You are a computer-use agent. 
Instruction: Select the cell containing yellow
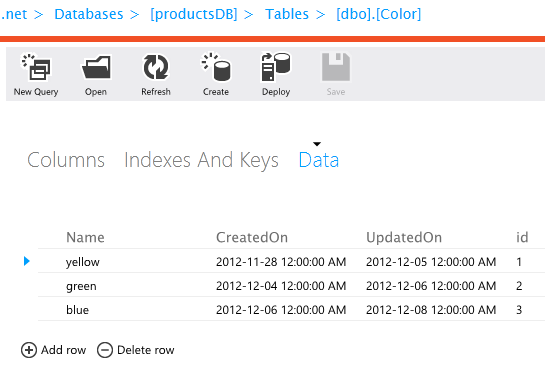coord(83,262)
